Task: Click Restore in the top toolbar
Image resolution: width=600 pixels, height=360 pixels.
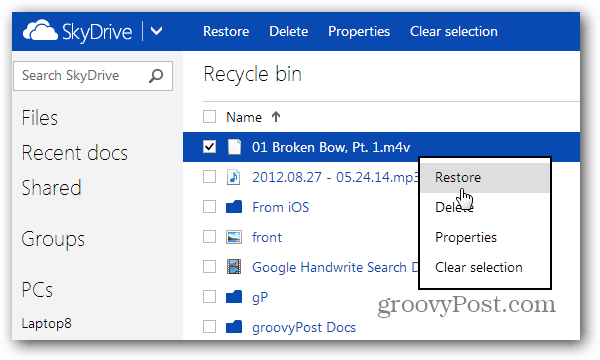Action: tap(226, 31)
